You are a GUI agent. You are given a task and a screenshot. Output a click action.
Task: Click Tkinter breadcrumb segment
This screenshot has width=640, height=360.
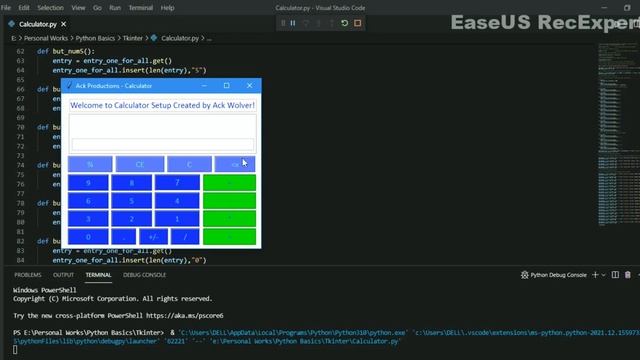coord(133,38)
